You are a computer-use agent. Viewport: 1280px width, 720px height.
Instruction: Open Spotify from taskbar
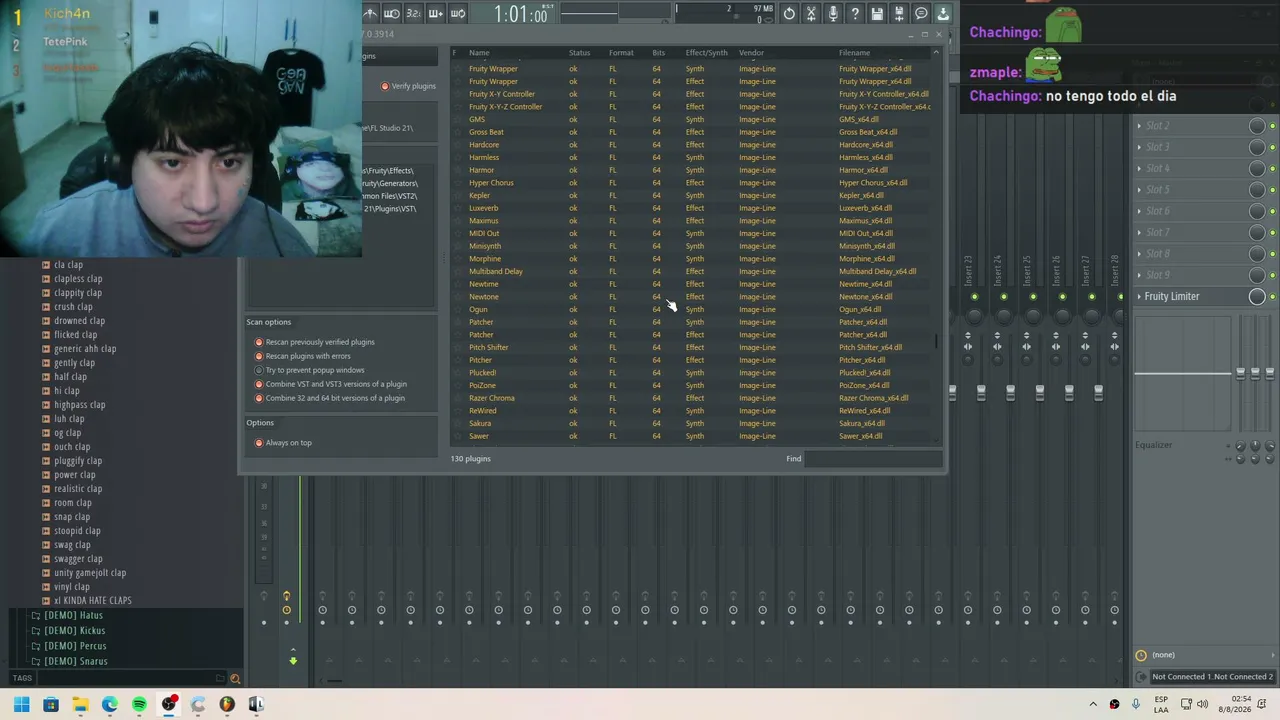[139, 704]
